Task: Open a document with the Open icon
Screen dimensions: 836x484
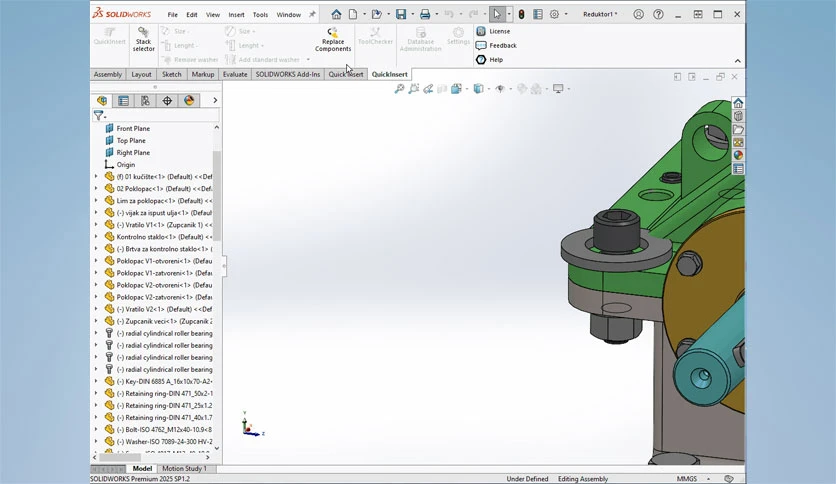Action: (376, 14)
